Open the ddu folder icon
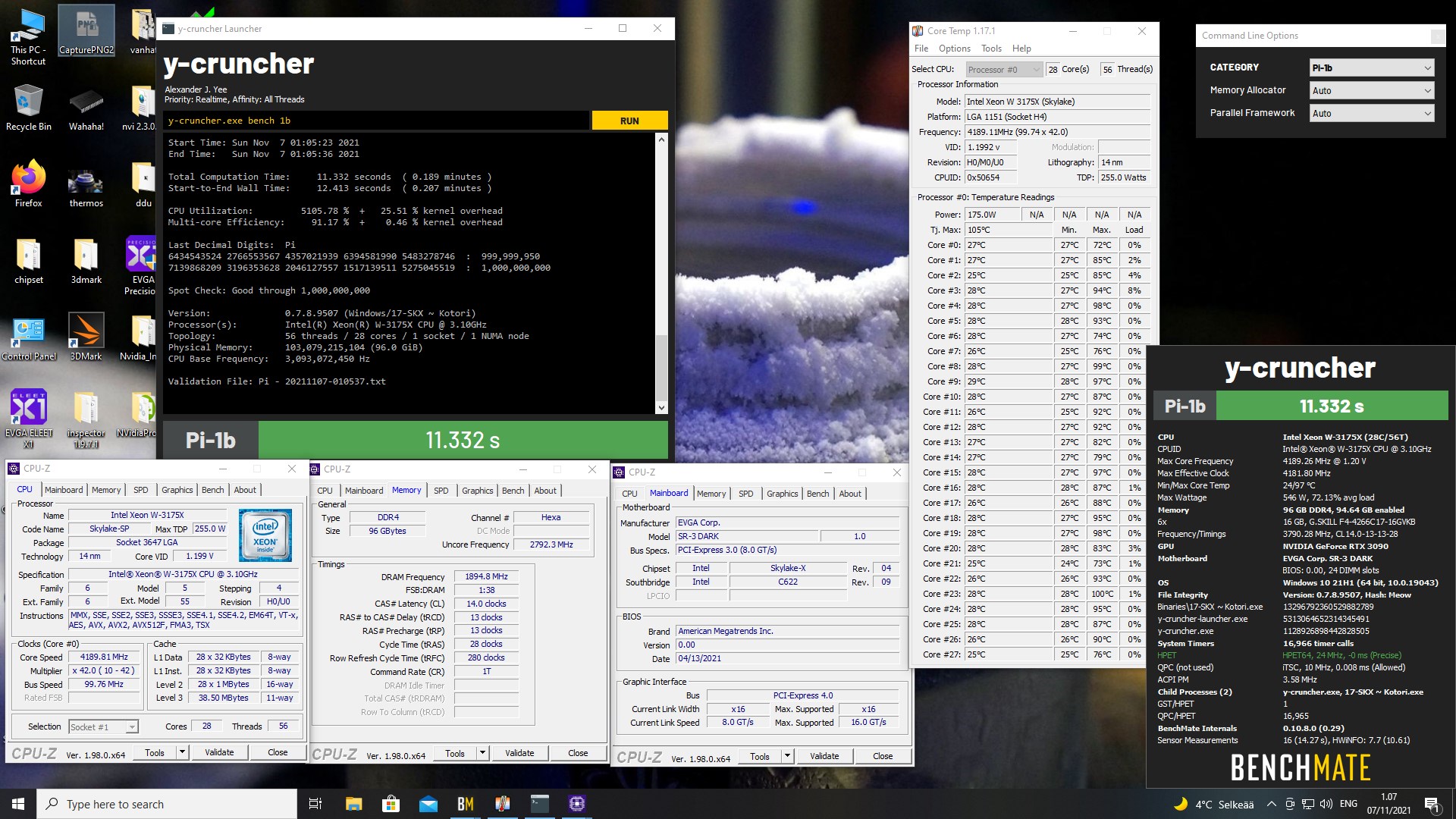Screen dimensions: 1456x819 [143, 183]
